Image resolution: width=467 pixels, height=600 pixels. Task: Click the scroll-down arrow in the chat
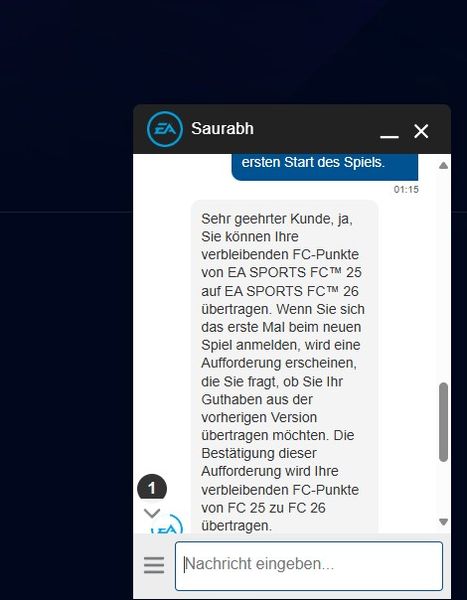[443, 522]
